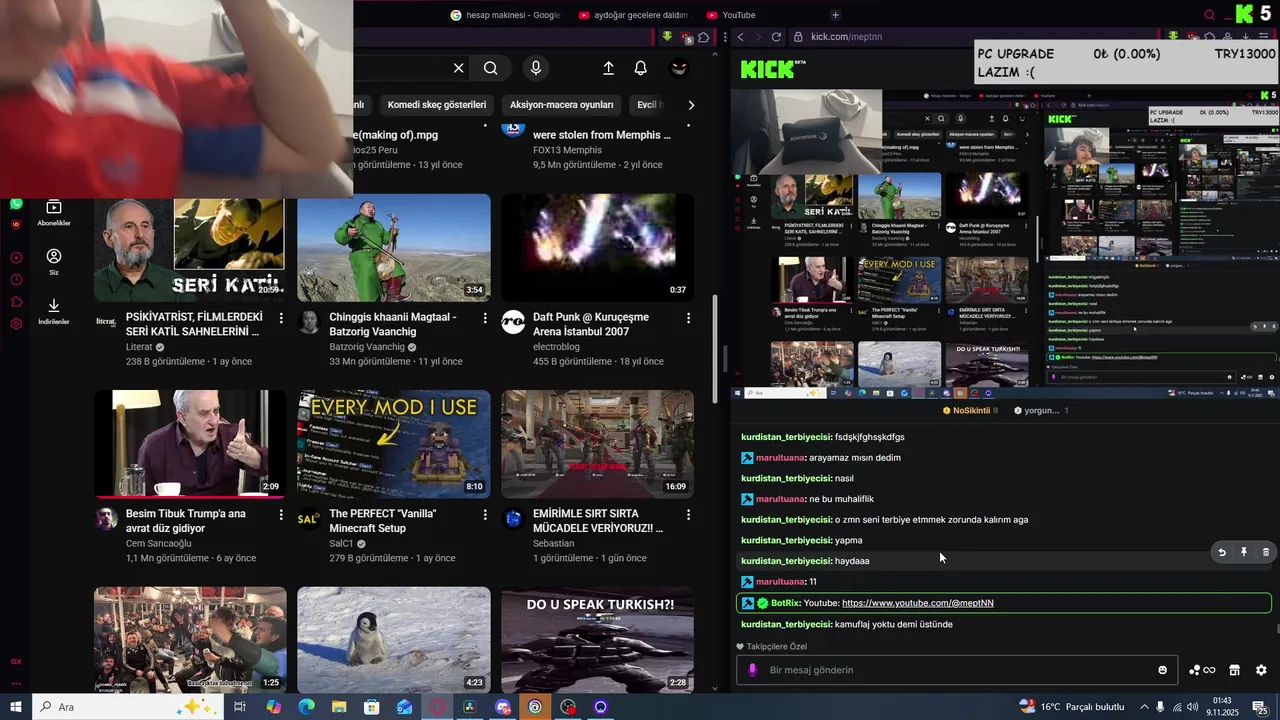Open the YouTube create/upload icon
Viewport: 1280px width, 720px height.
point(608,68)
